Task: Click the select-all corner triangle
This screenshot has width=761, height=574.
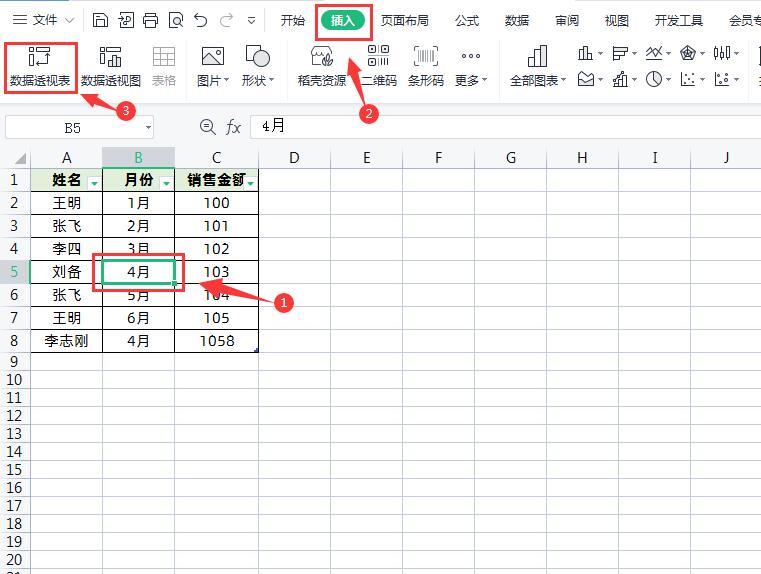Action: click(19, 158)
